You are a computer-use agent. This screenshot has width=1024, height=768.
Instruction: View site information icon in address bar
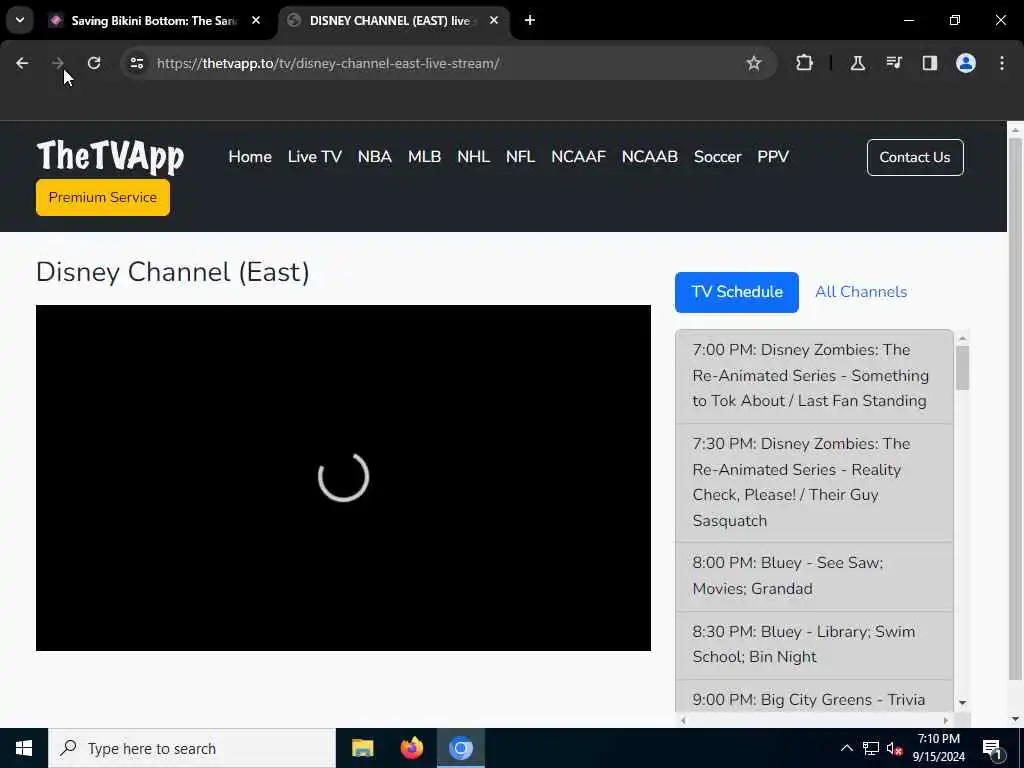(136, 63)
